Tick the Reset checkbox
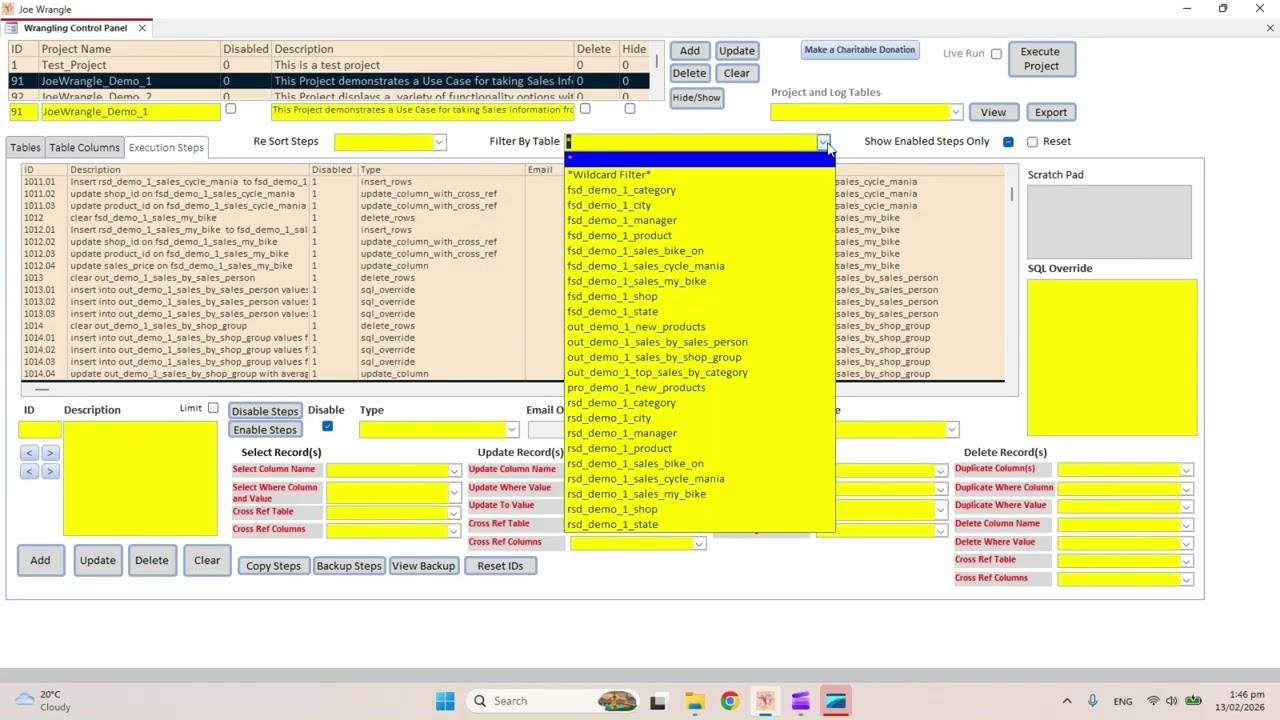This screenshot has height=720, width=1280. (1032, 142)
